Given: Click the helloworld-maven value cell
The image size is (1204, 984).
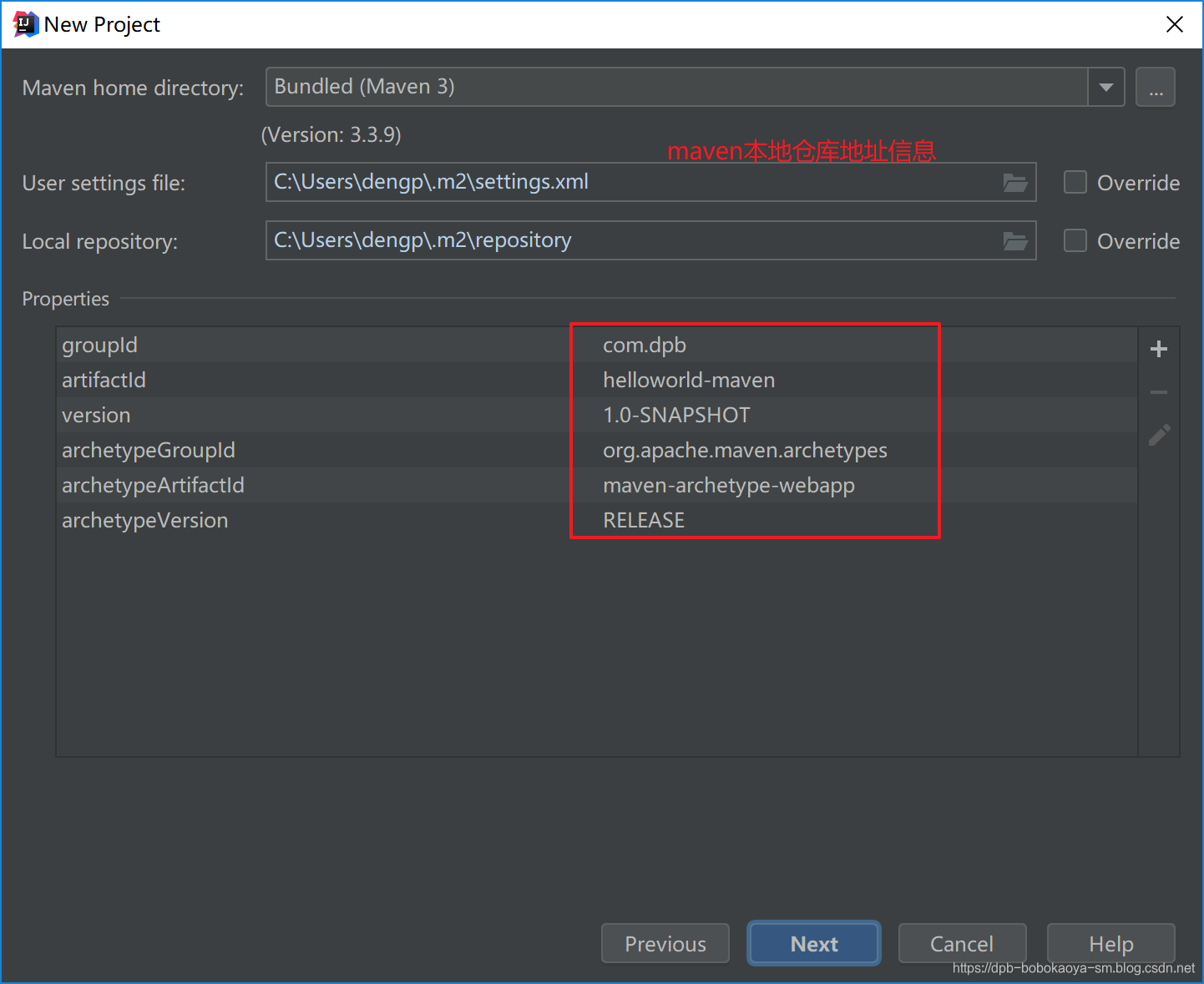Looking at the screenshot, I should (x=689, y=381).
